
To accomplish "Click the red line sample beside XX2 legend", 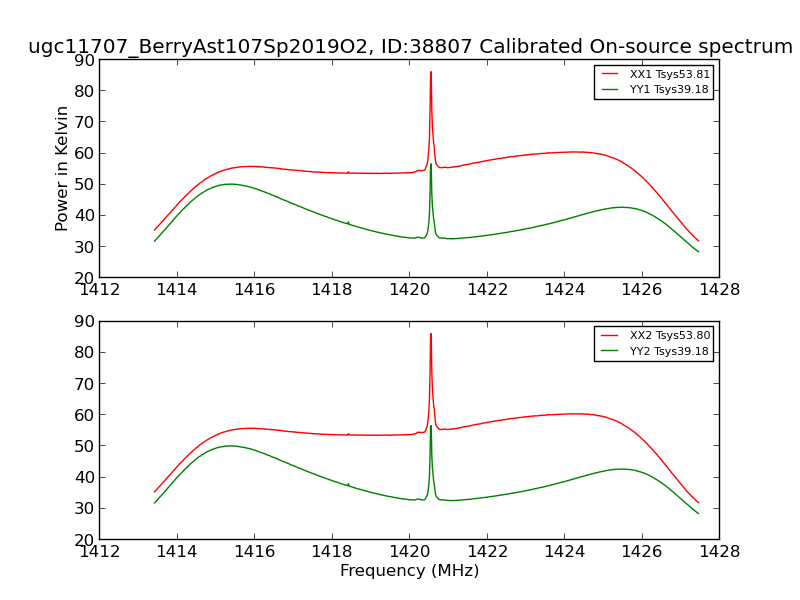I will (610, 335).
